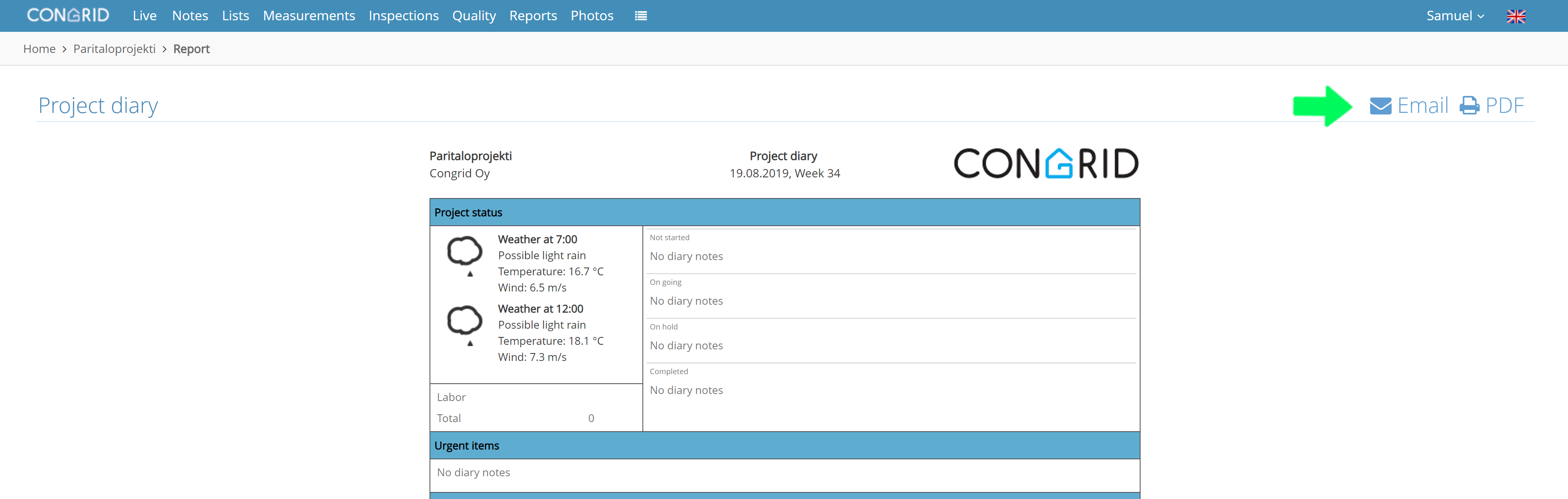Expand the Samuel user dropdown
The height and width of the screenshot is (499, 1568).
(1456, 16)
